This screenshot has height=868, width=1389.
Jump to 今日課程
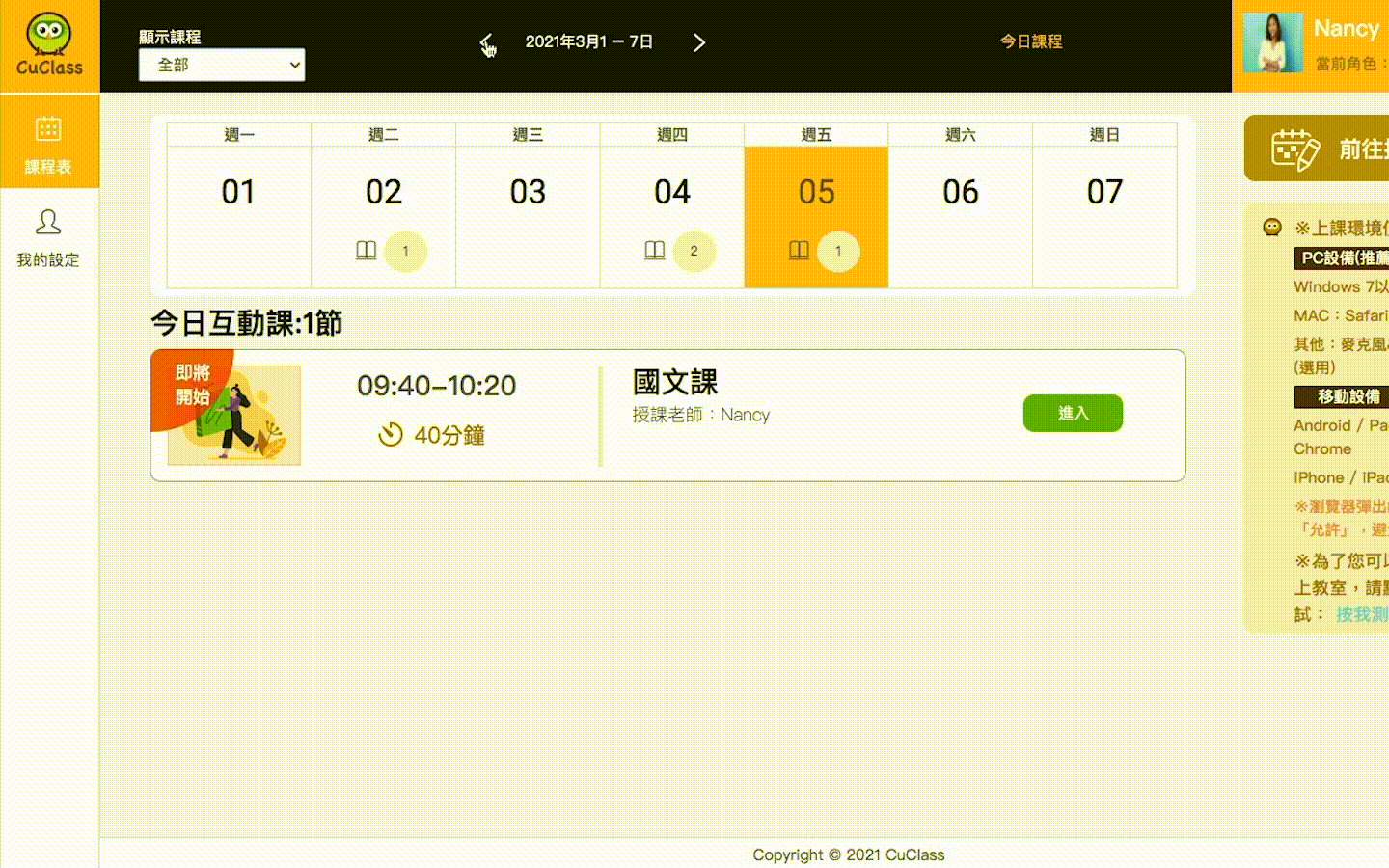tap(1031, 41)
